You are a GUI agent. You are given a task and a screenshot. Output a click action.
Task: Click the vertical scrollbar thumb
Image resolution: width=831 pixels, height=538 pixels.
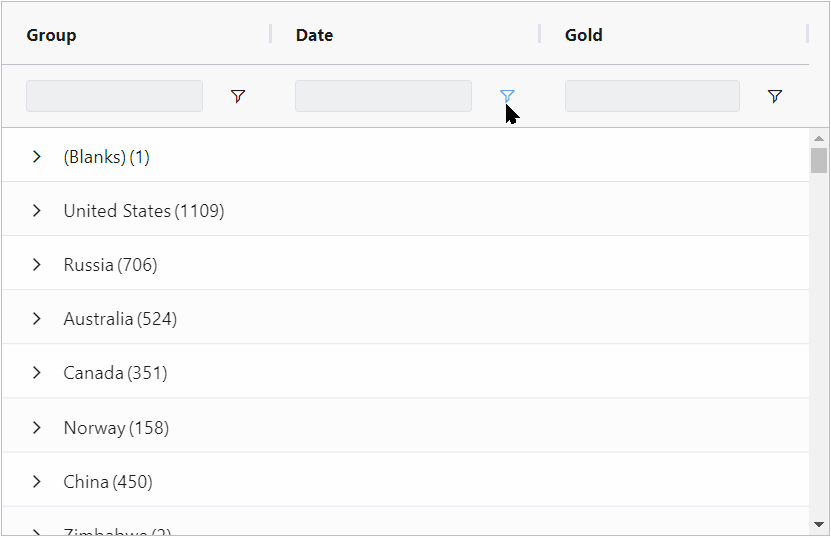pyautogui.click(x=819, y=161)
